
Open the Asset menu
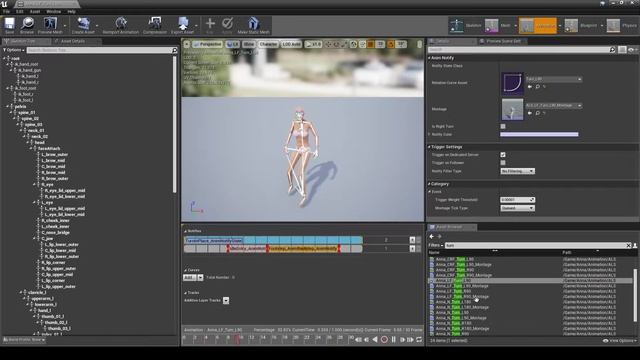tap(35, 11)
